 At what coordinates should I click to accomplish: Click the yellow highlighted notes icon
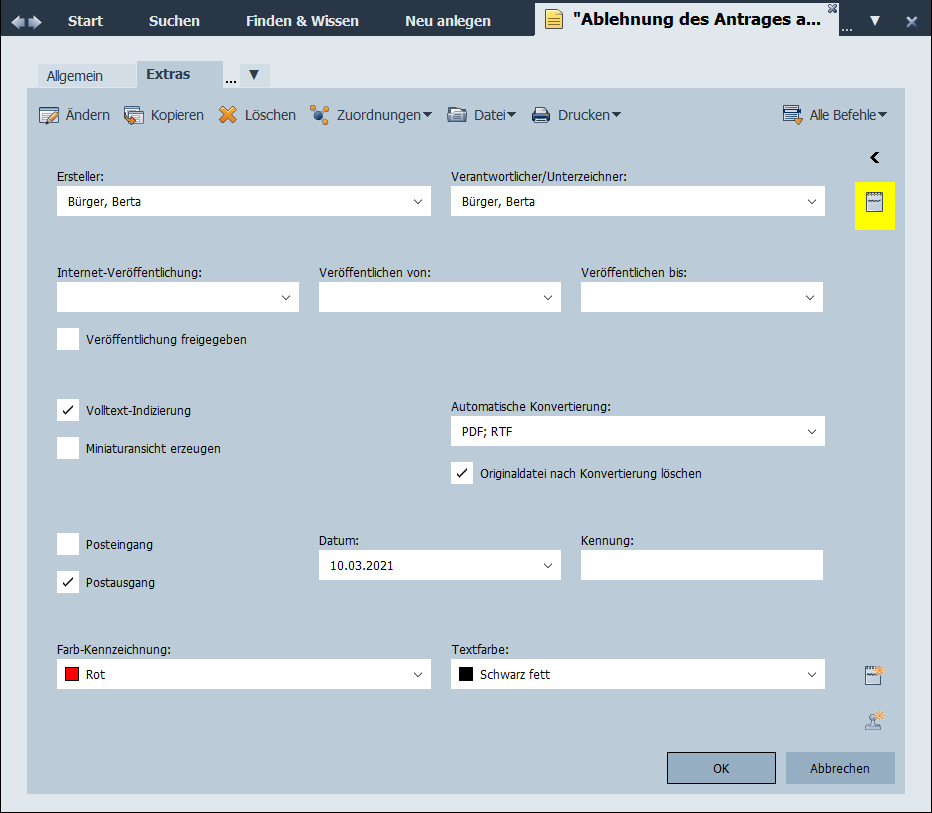coord(875,203)
